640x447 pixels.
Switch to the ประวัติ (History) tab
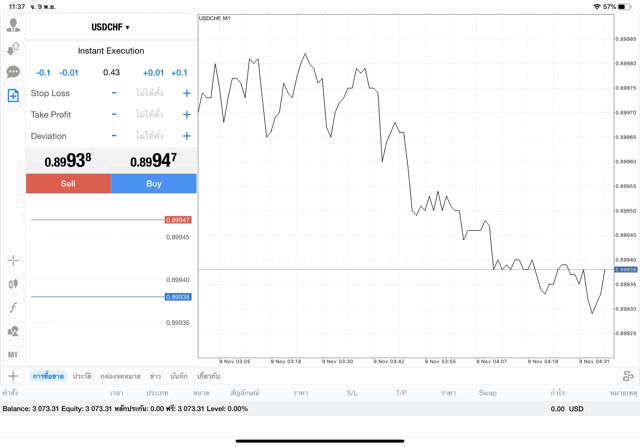pos(82,376)
